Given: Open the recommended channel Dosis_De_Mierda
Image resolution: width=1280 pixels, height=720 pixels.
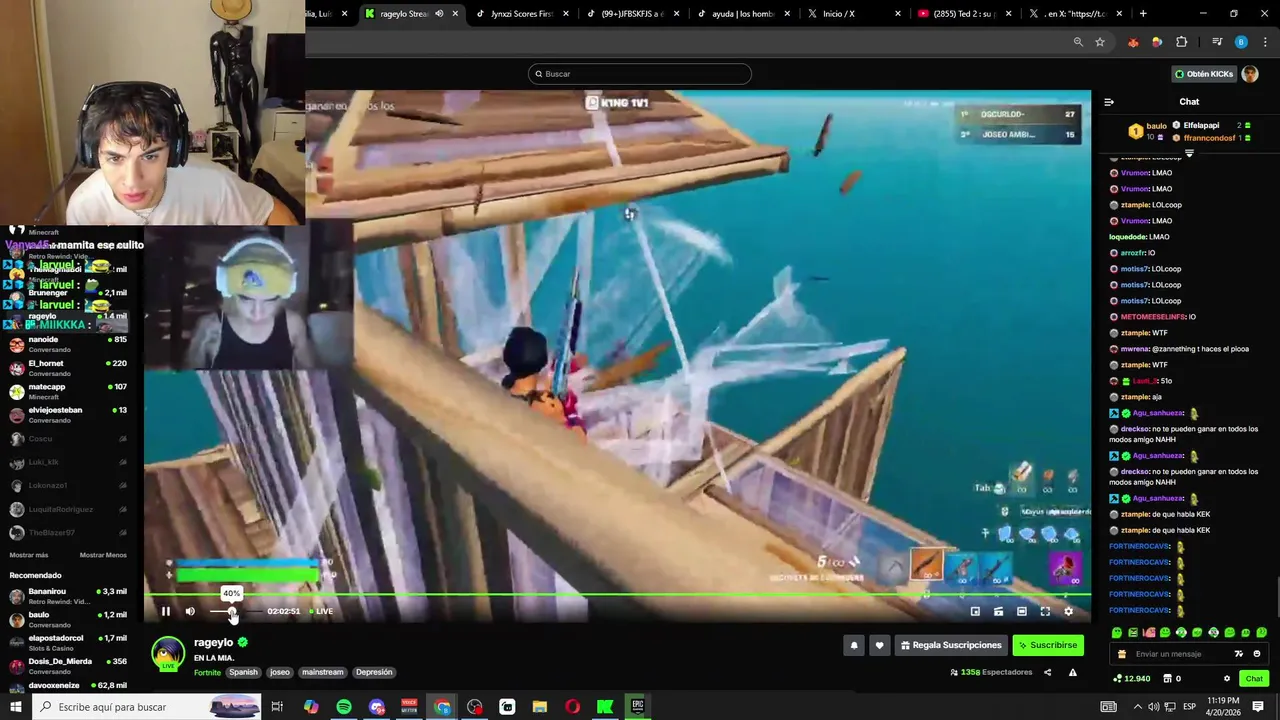Looking at the screenshot, I should coord(68,665).
